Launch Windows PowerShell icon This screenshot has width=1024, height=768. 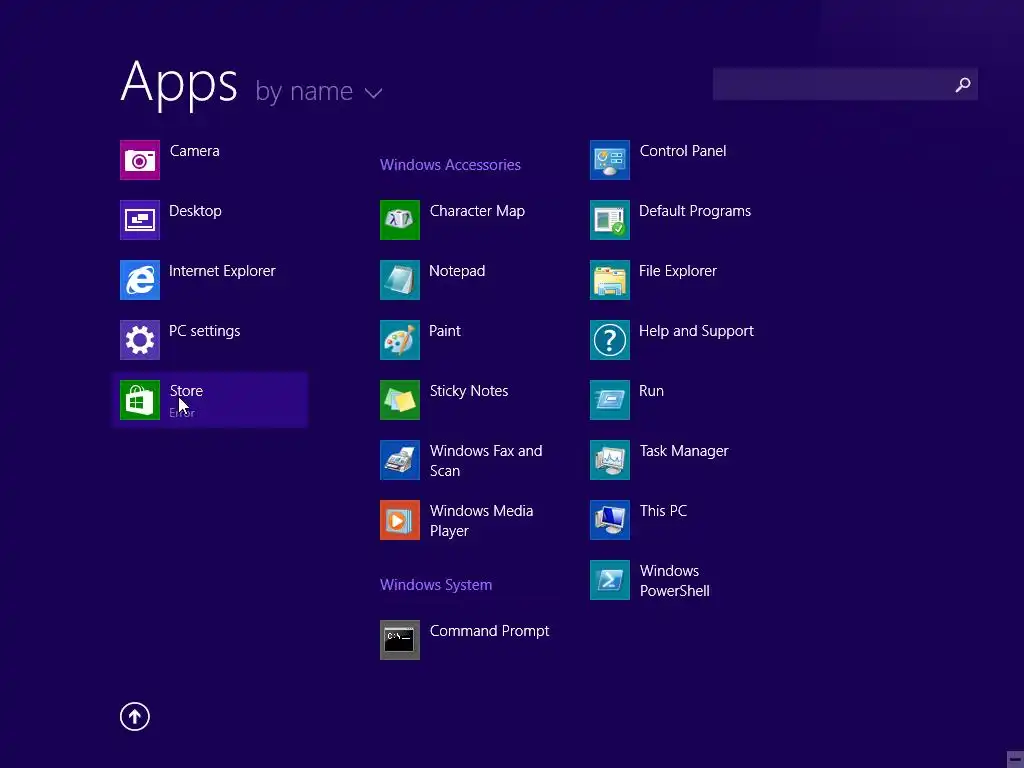pos(610,580)
